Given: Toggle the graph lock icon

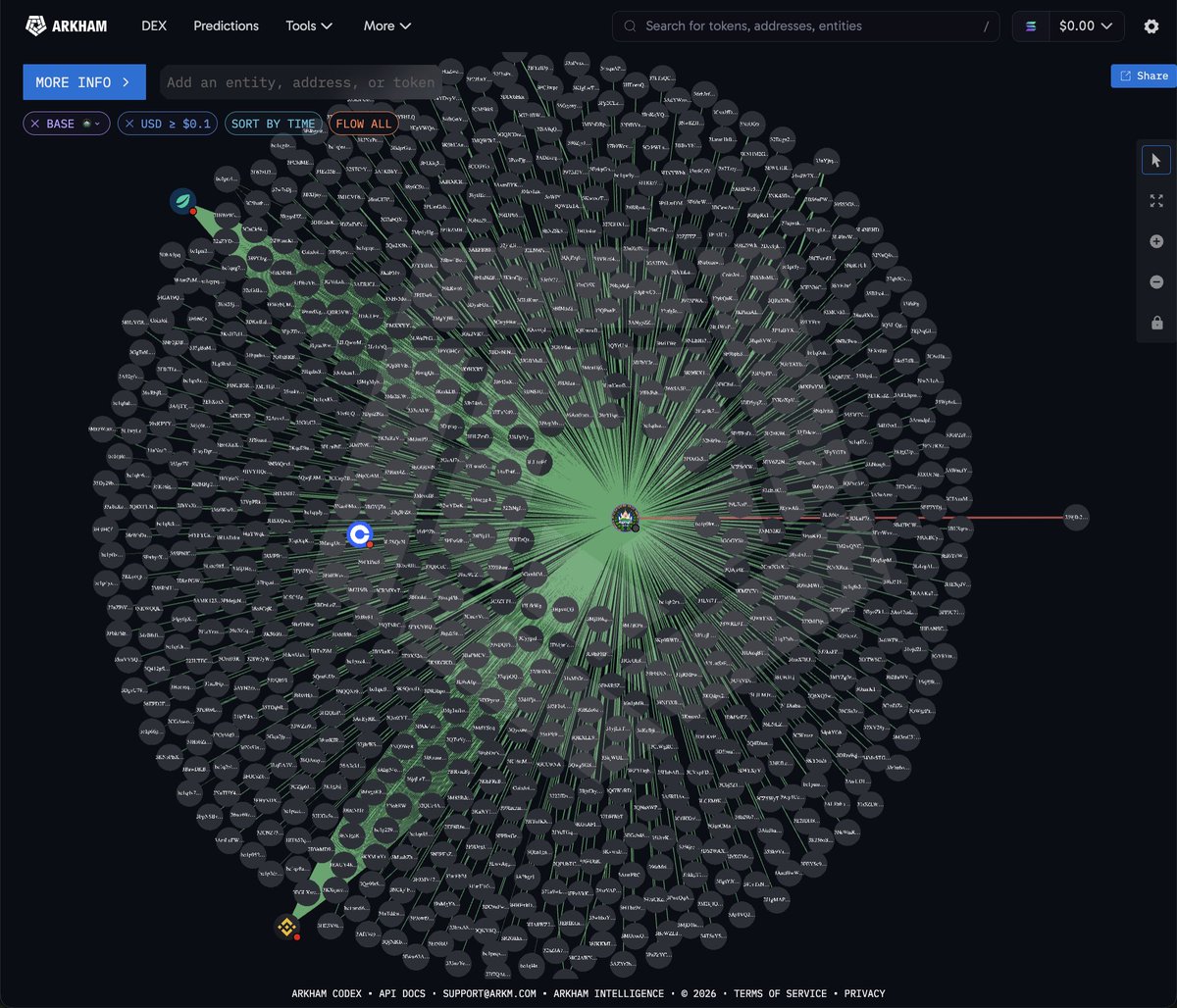Looking at the screenshot, I should [1156, 323].
